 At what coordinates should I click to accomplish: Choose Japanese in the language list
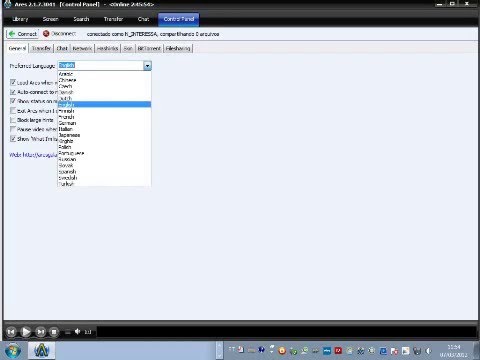pos(69,135)
